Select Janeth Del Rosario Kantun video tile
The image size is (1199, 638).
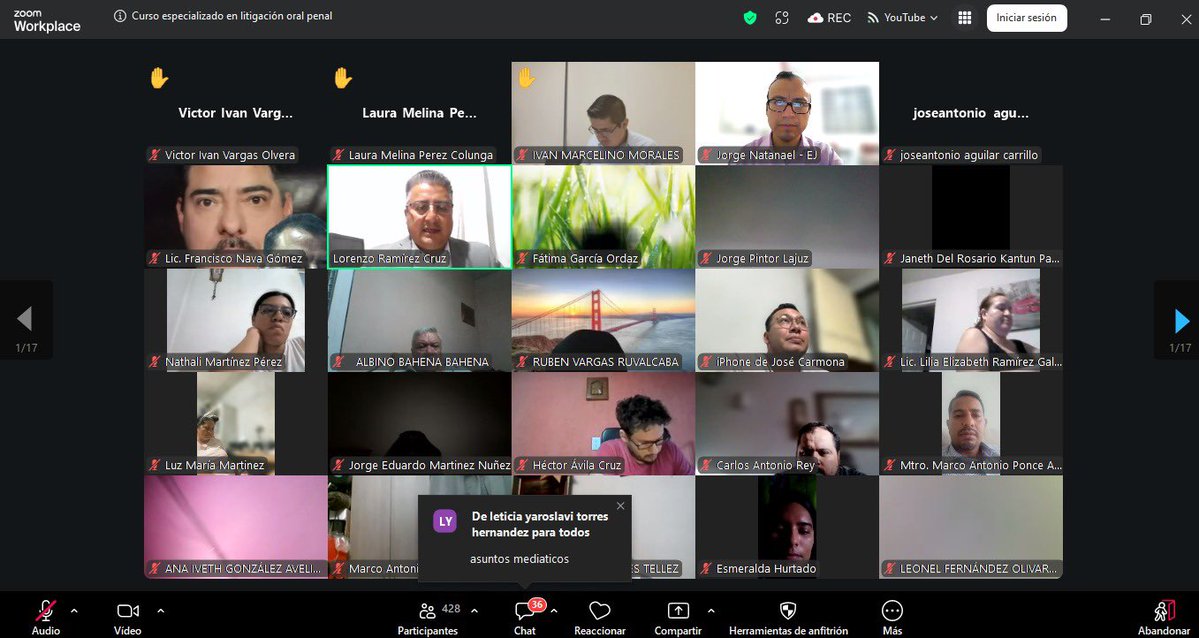pos(971,216)
